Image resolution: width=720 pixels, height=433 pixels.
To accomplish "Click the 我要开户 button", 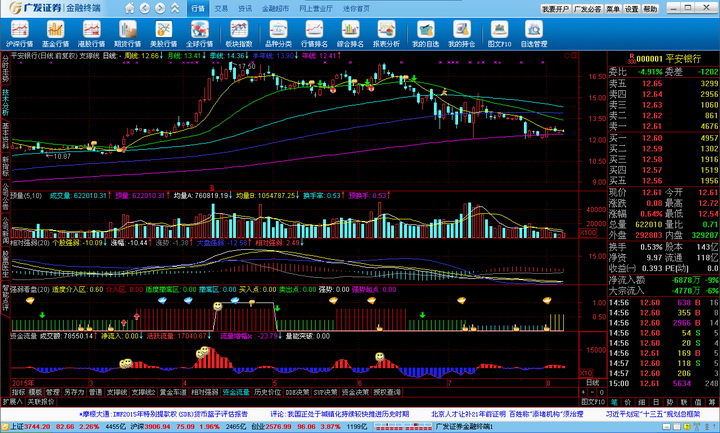I will 555,9.
